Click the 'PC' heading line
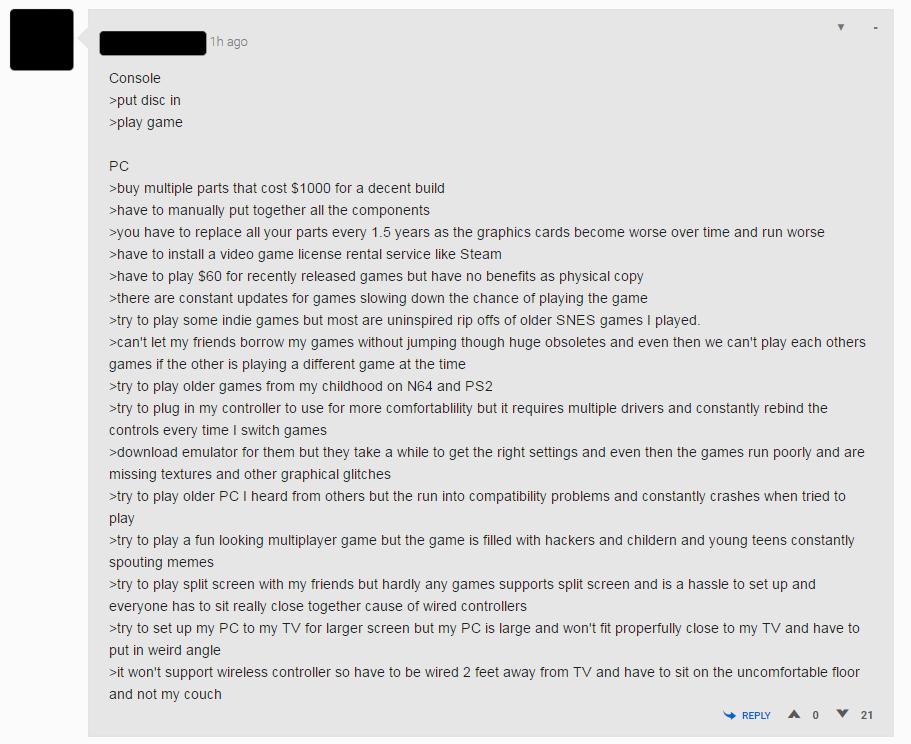 [119, 167]
